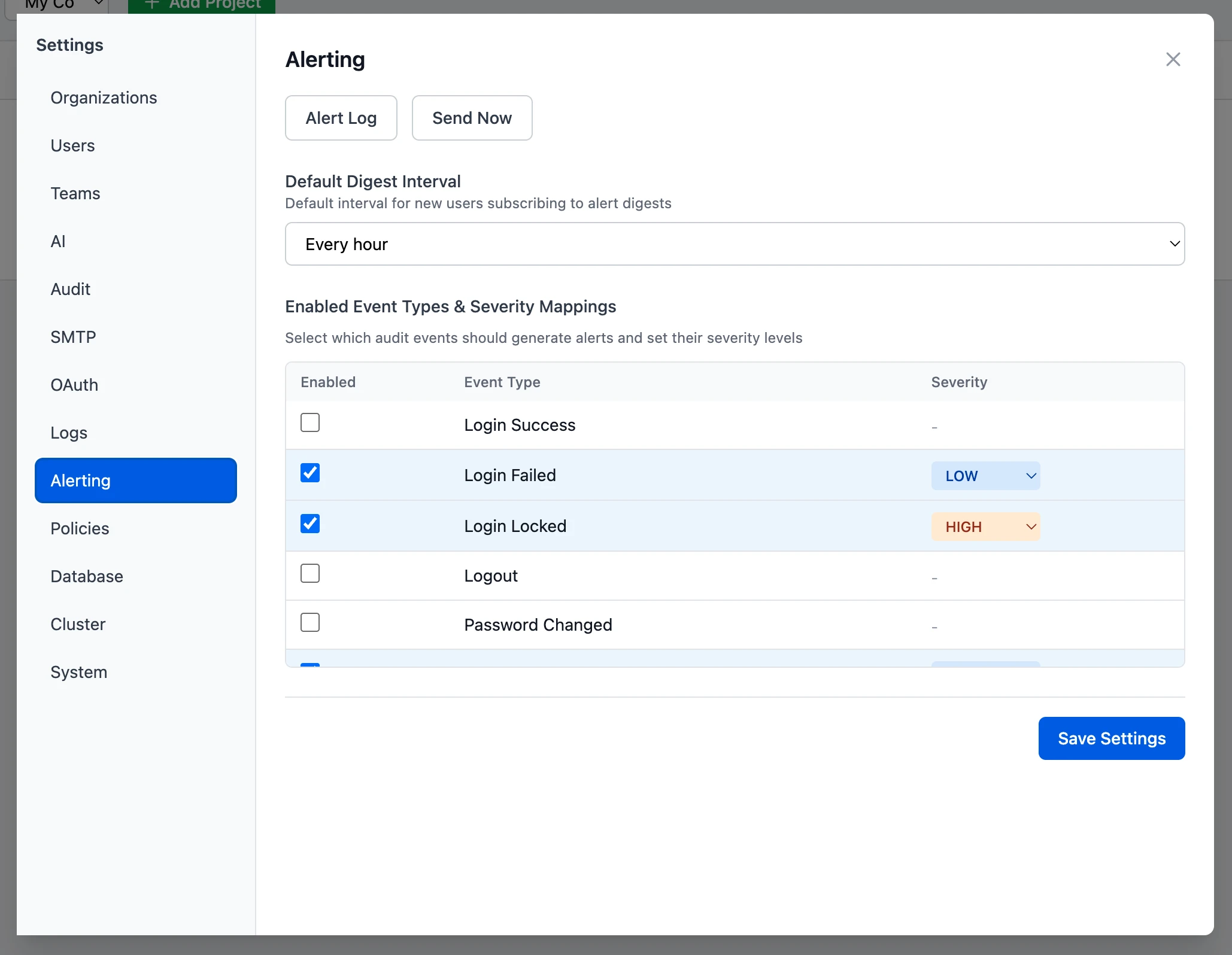This screenshot has height=955, width=1232.
Task: Open the Cluster settings section
Action: [x=78, y=624]
